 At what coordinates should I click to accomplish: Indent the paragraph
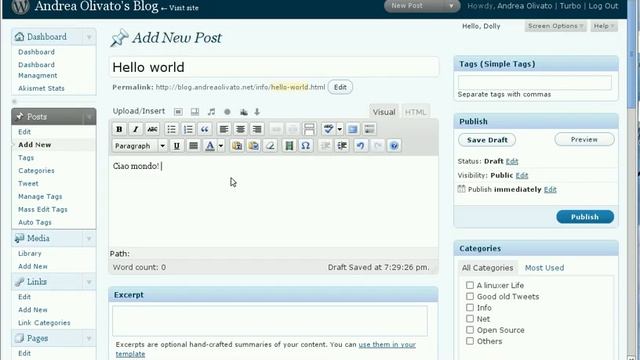pos(342,146)
